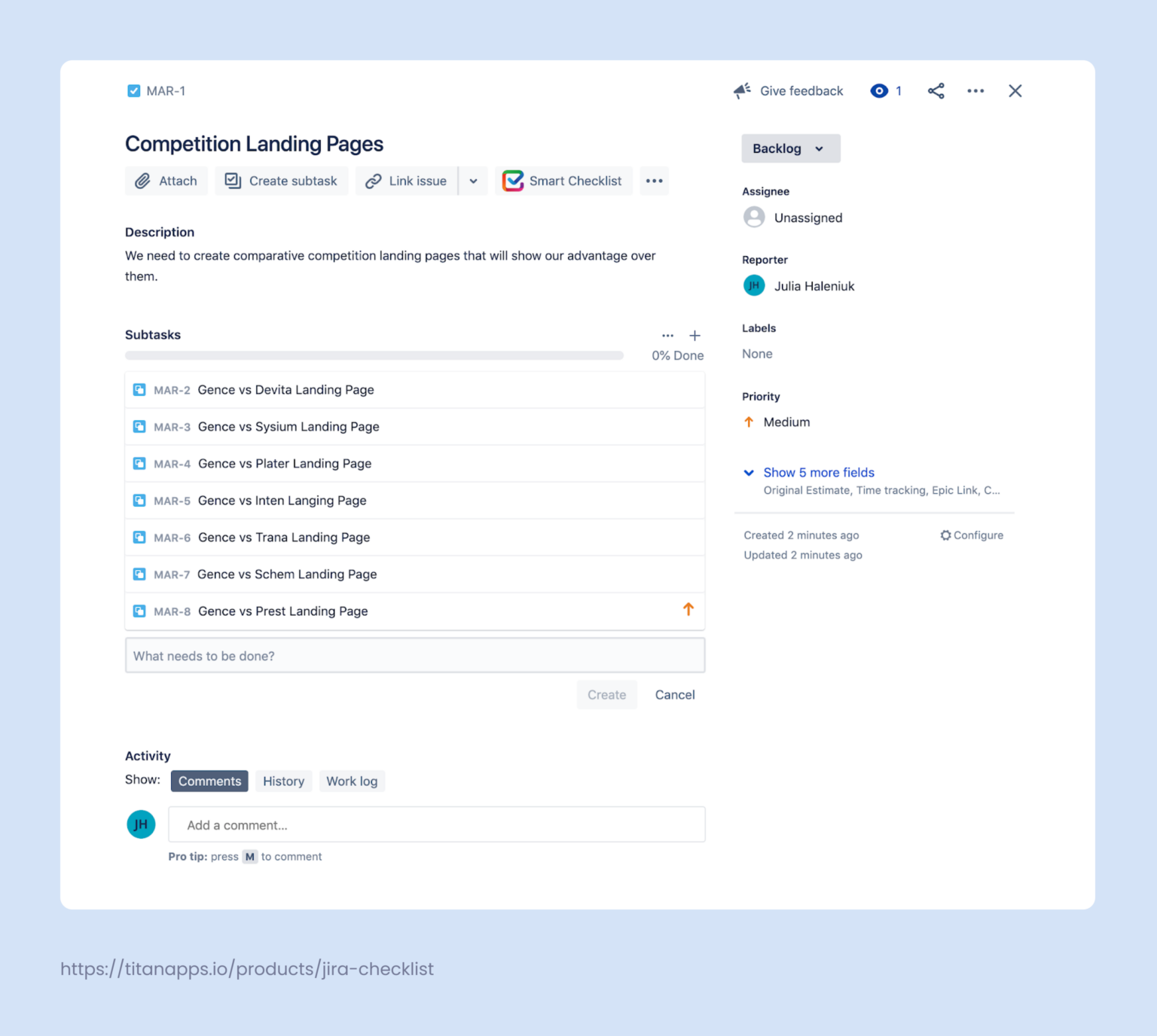
Task: Open the Subtasks ellipsis options
Action: click(x=667, y=336)
